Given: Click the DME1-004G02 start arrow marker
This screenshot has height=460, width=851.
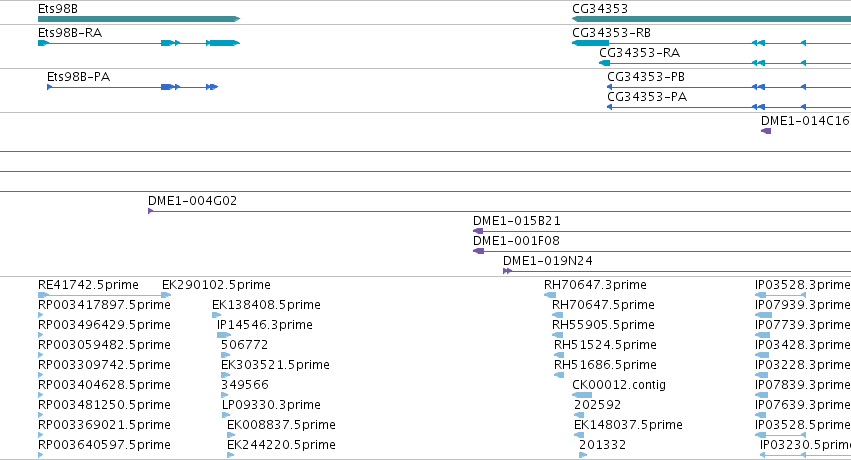Looking at the screenshot, I should click(150, 211).
